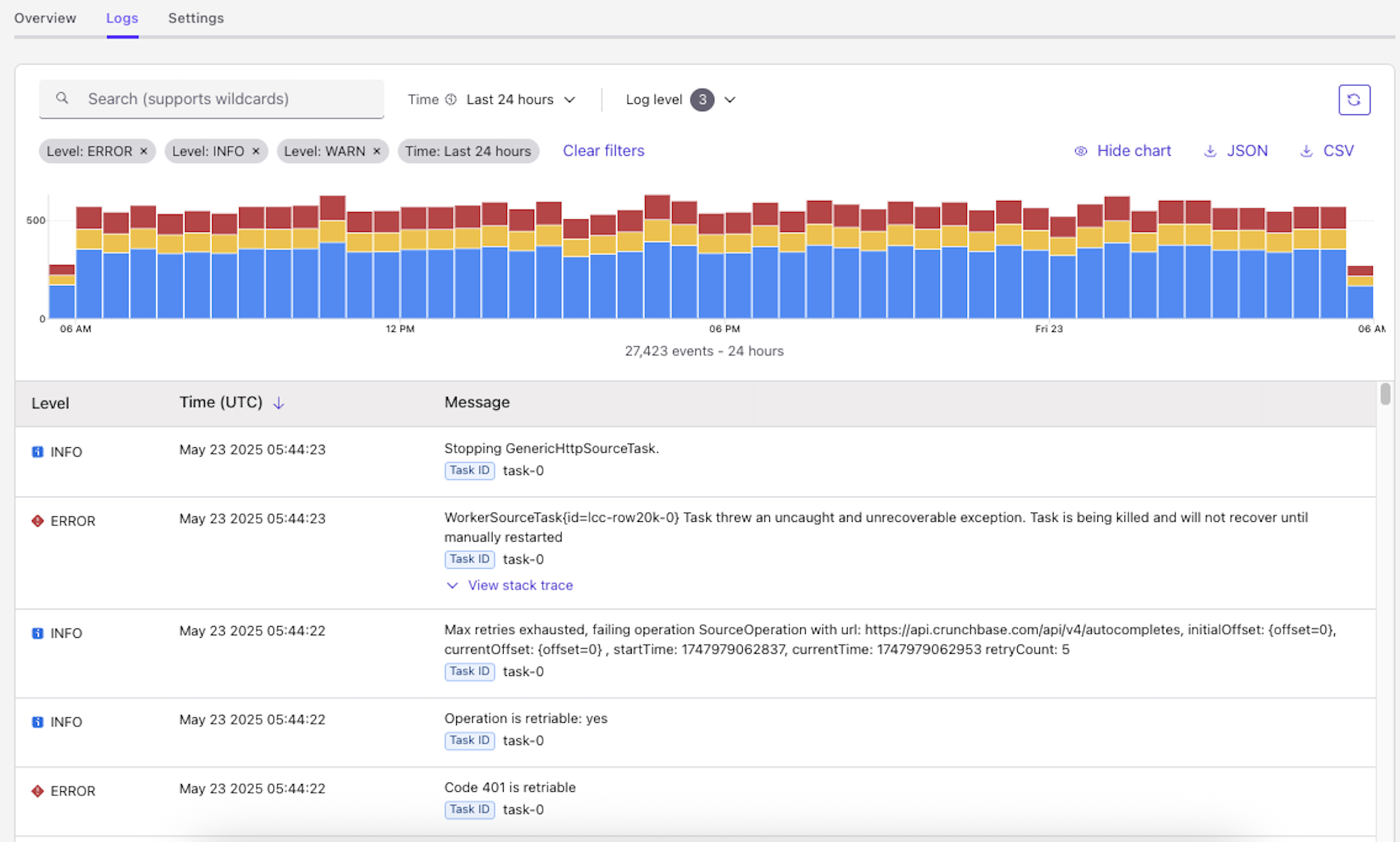1400x842 pixels.
Task: Click the Clear filters link
Action: pos(603,151)
